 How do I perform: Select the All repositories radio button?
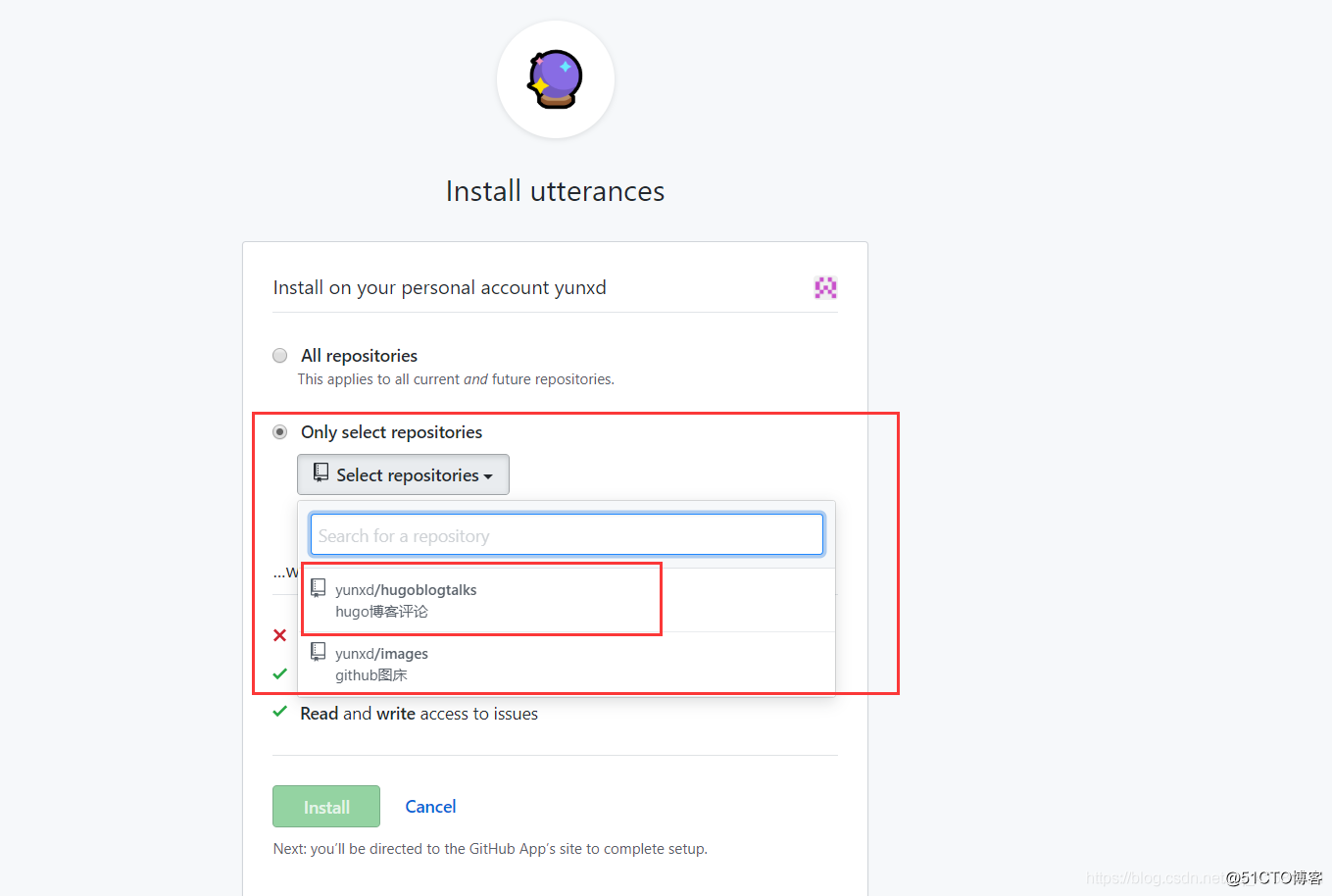click(280, 356)
